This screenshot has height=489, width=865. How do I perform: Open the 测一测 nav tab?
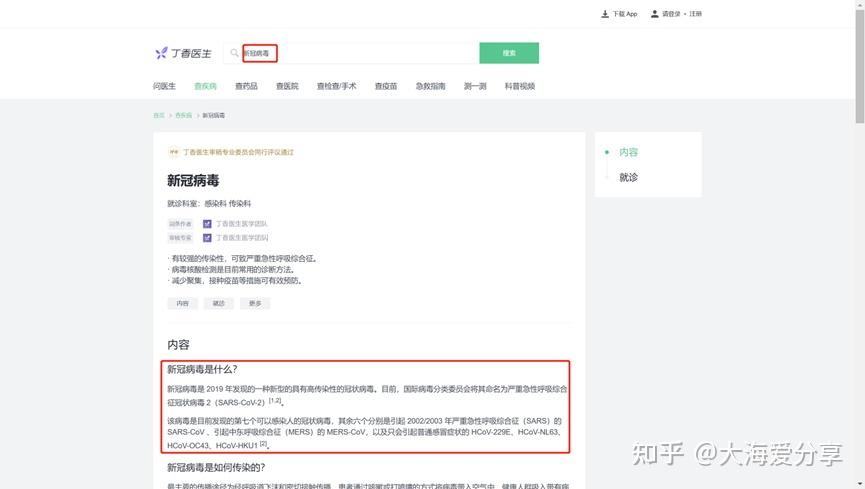pos(475,86)
